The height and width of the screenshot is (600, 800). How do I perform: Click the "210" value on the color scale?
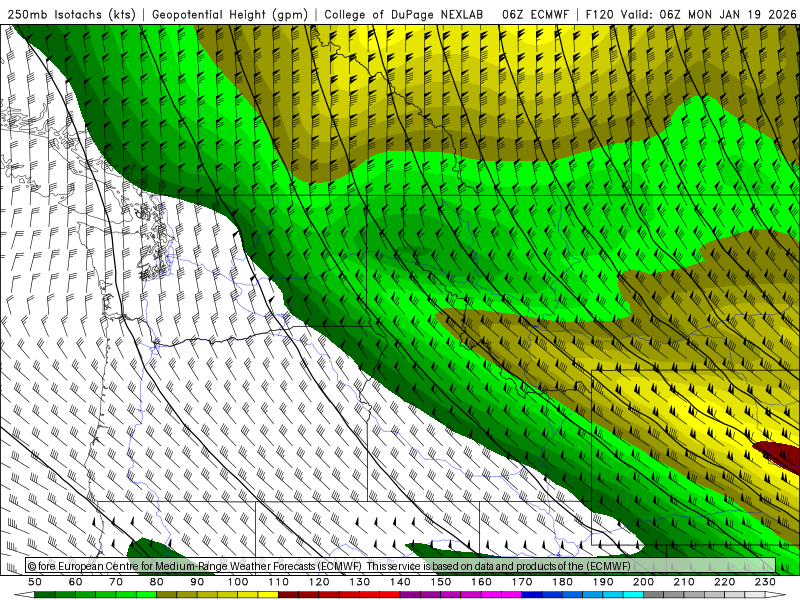point(684,582)
